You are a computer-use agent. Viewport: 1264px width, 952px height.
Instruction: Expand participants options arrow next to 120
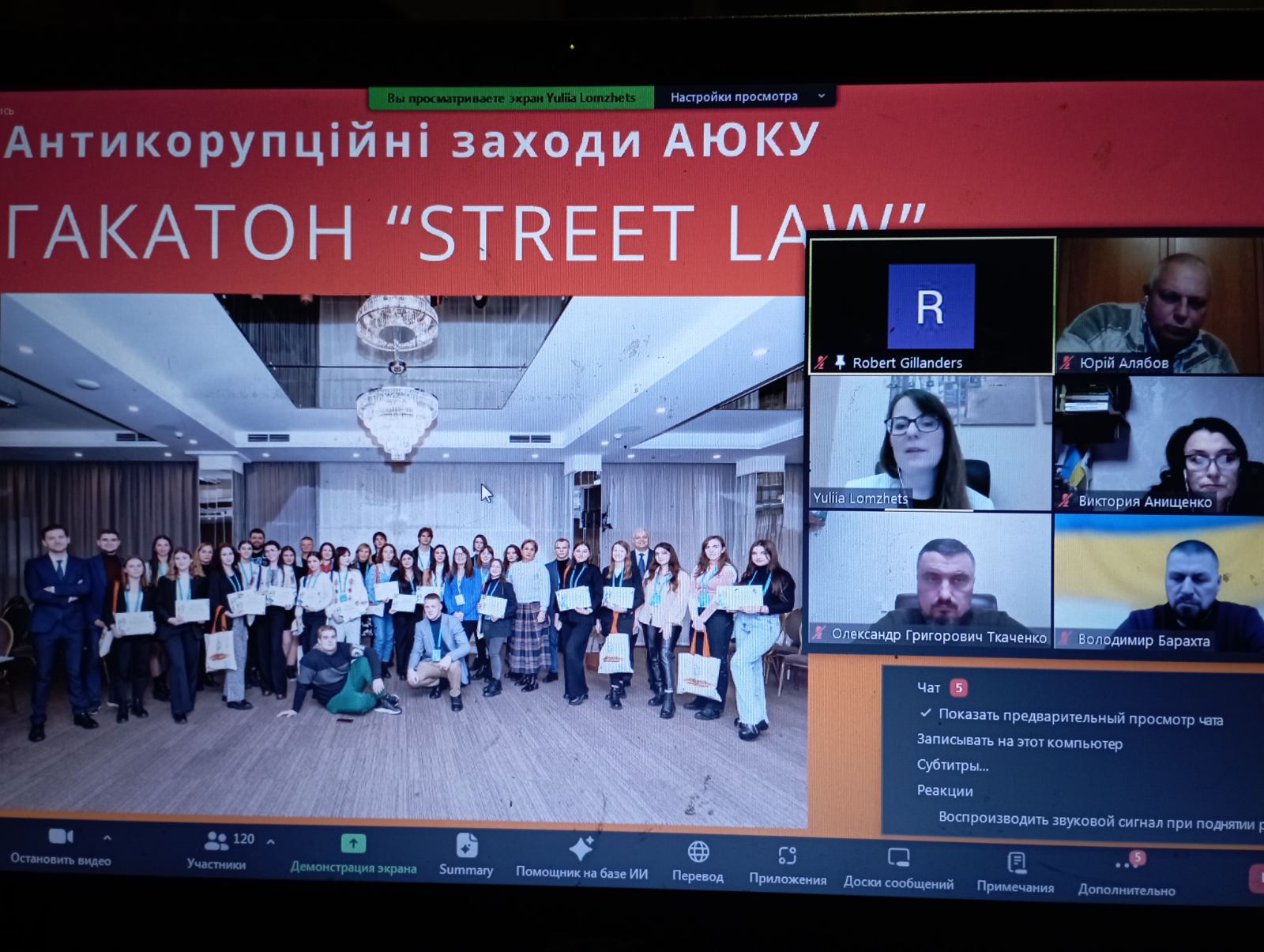(270, 842)
